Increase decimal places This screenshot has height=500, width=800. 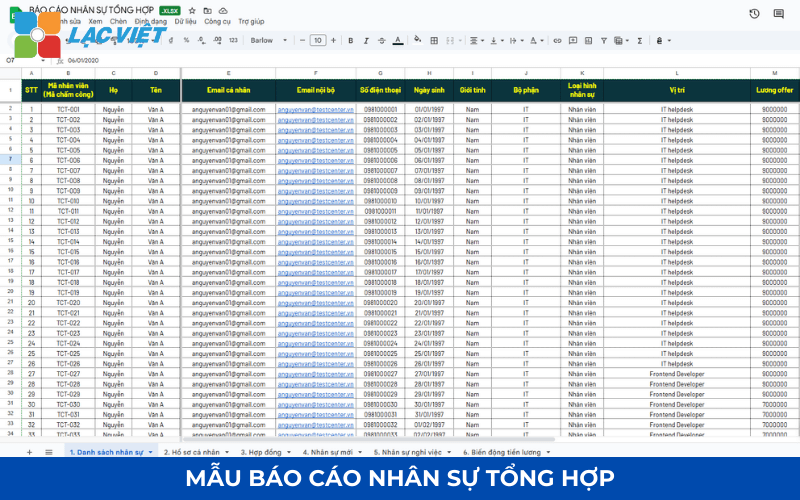click(x=217, y=40)
